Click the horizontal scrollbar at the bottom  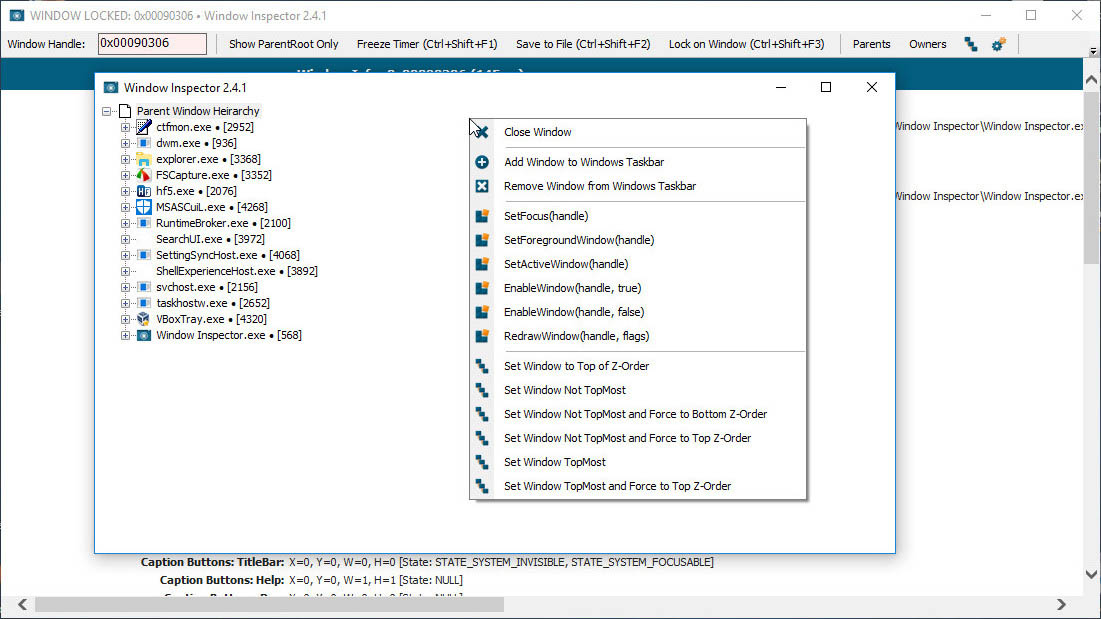[270, 604]
